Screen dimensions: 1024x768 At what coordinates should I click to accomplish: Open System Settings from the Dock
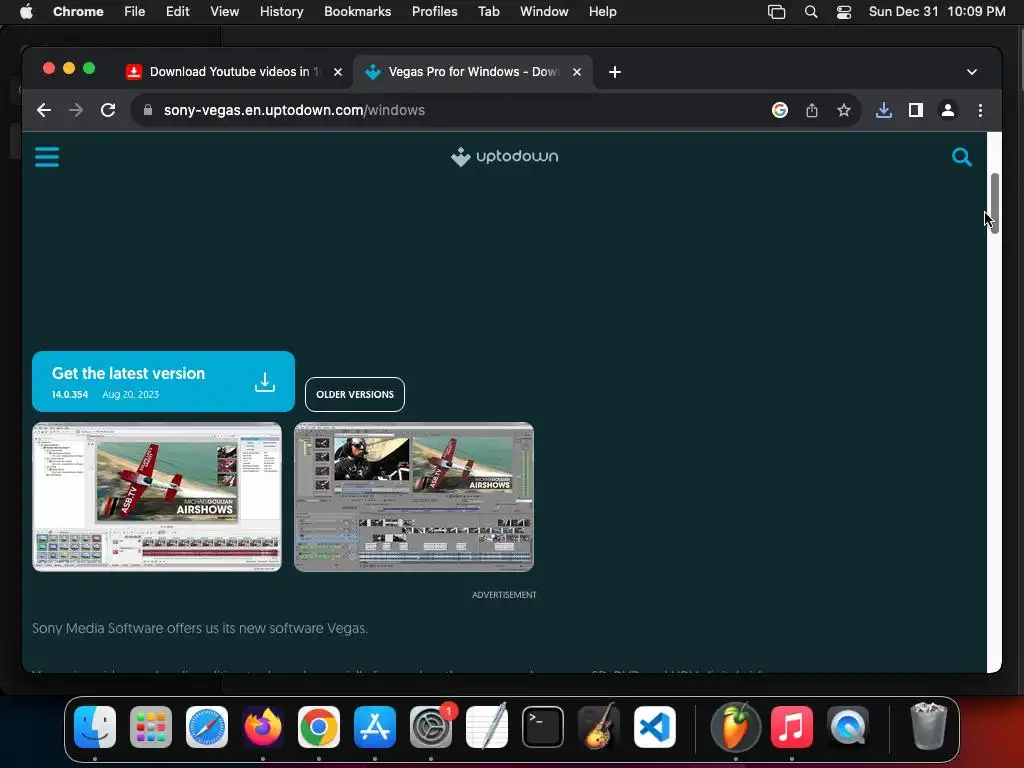tap(430, 727)
